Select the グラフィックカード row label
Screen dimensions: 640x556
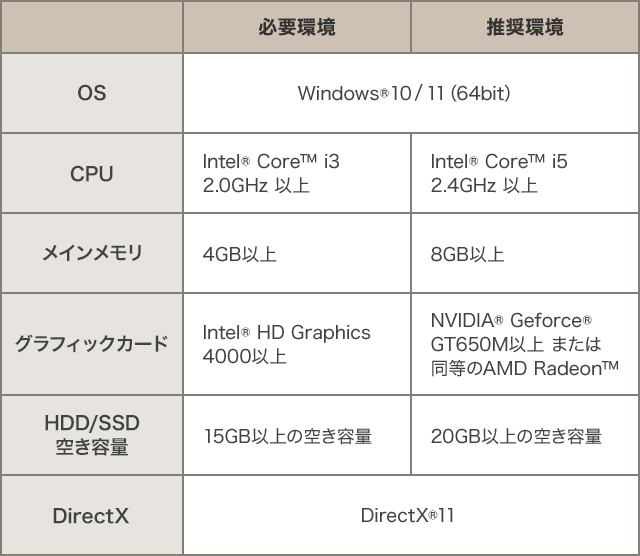tap(92, 344)
